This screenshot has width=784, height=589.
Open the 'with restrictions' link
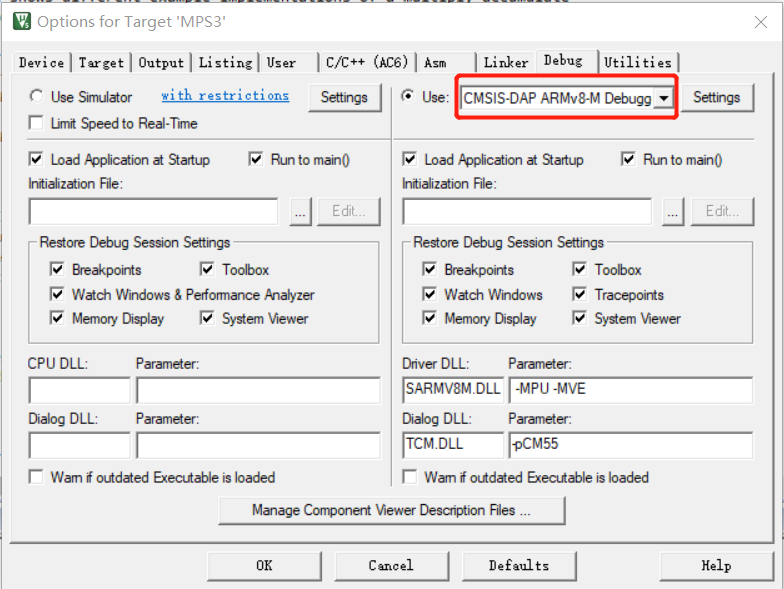225,95
